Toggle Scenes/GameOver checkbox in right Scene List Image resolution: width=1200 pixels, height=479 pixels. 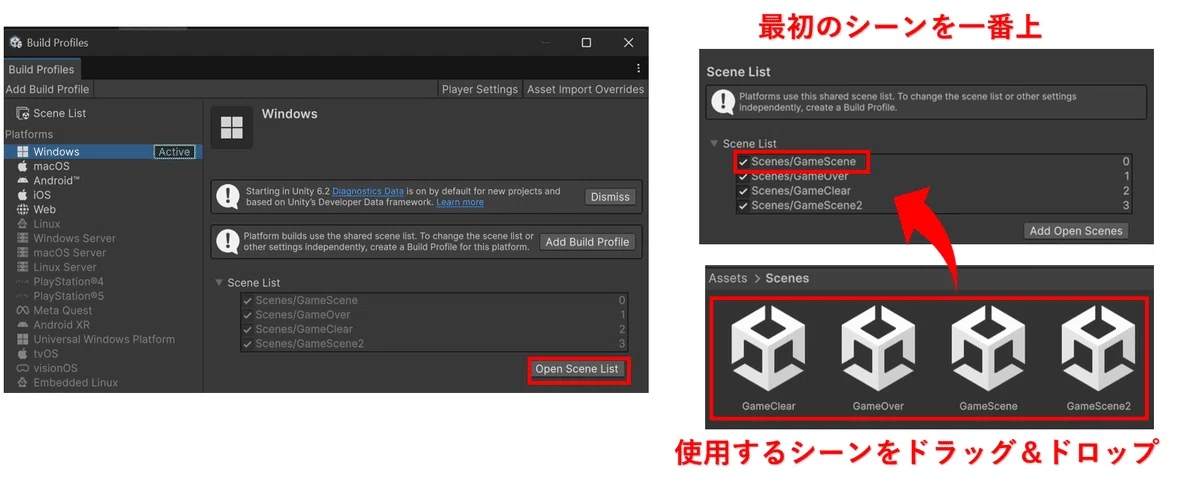click(x=742, y=176)
